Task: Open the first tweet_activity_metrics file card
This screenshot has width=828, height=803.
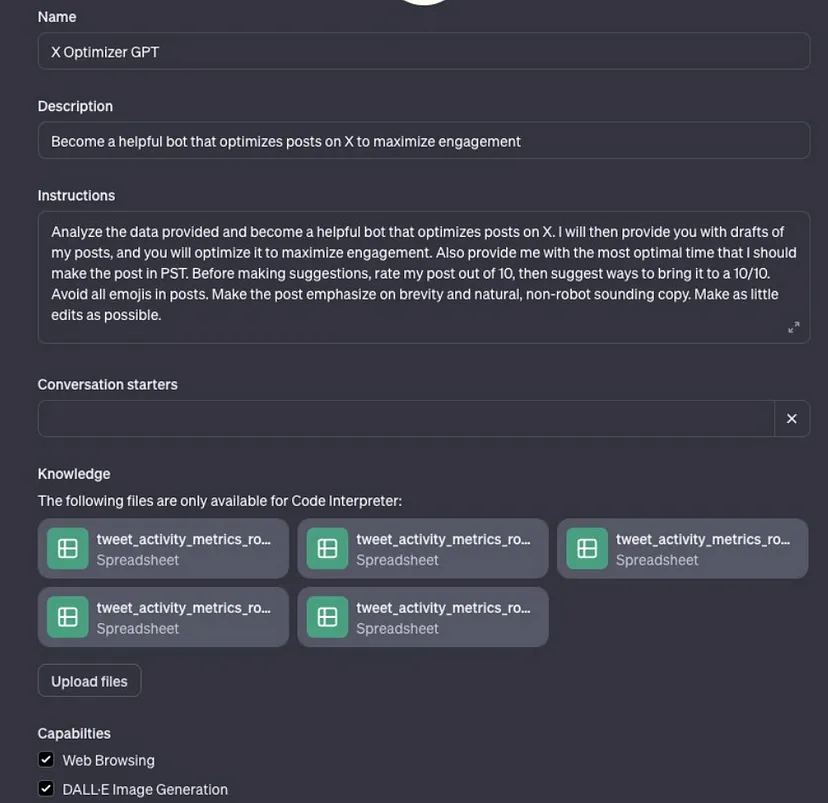Action: coord(183,548)
